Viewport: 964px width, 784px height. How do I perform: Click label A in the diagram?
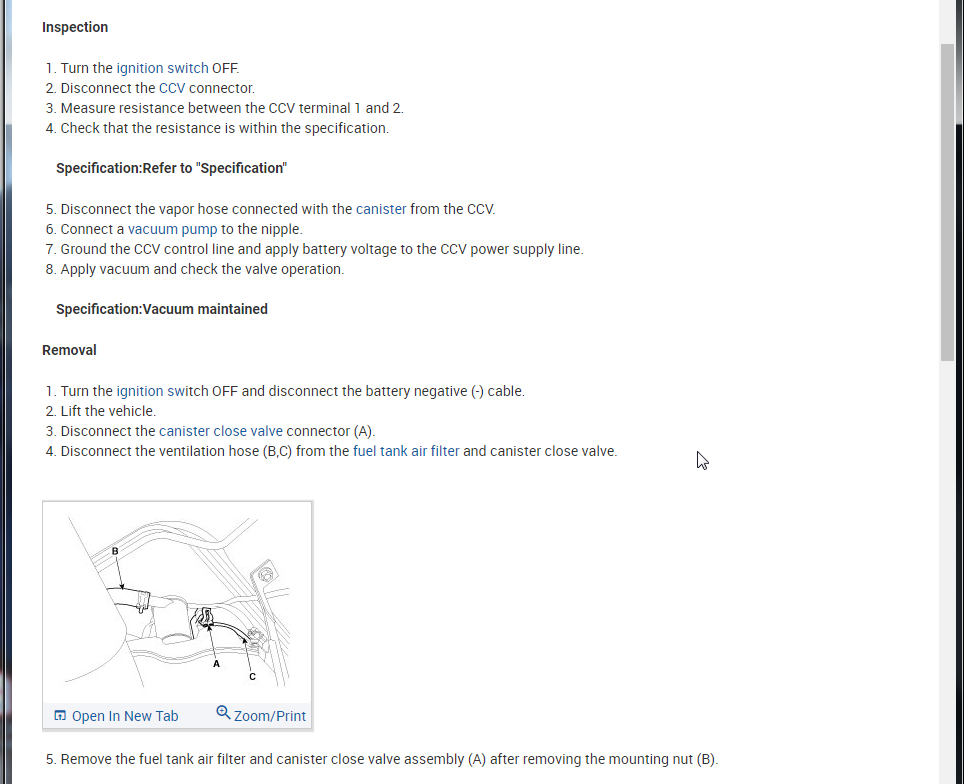coord(216,663)
